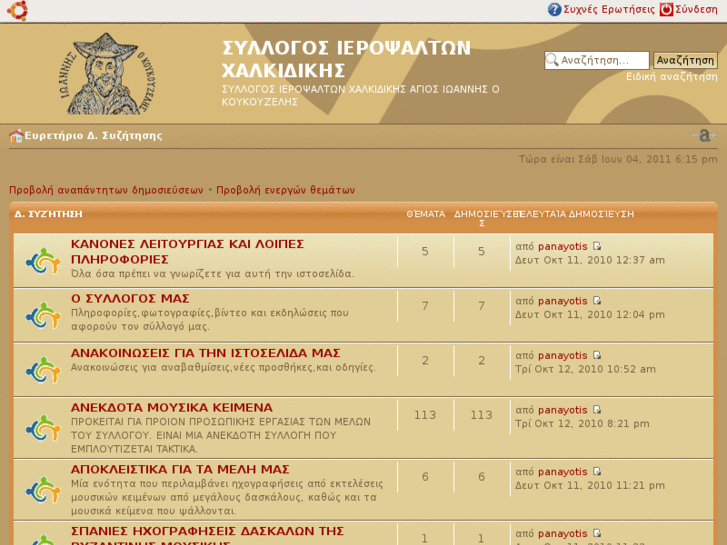Click the site subtitle ΑΓΙΟΣ ΙΩΑΝΝΗΣ Ο ΚΟΥΚΟΥΖΕΛΗΣ

pyautogui.click(x=360, y=95)
